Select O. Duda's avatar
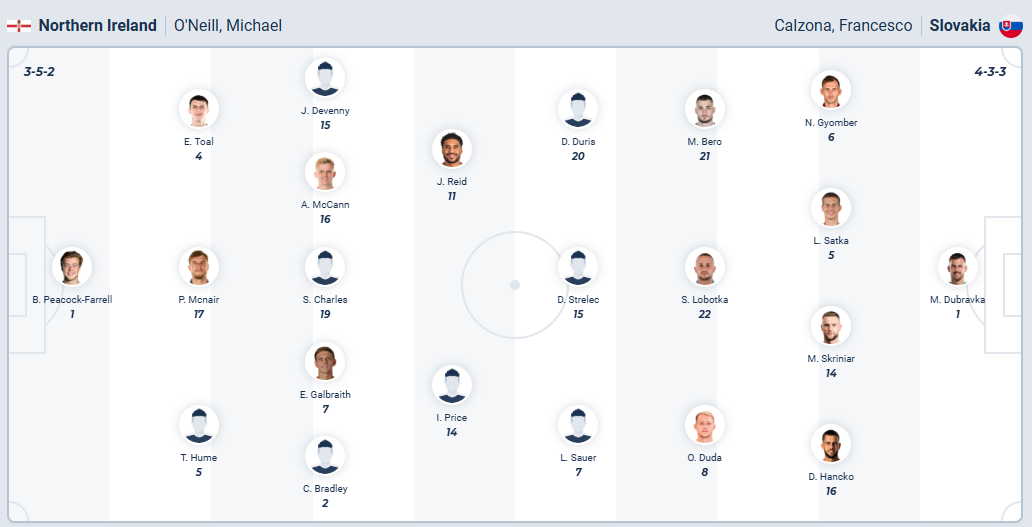 click(705, 425)
